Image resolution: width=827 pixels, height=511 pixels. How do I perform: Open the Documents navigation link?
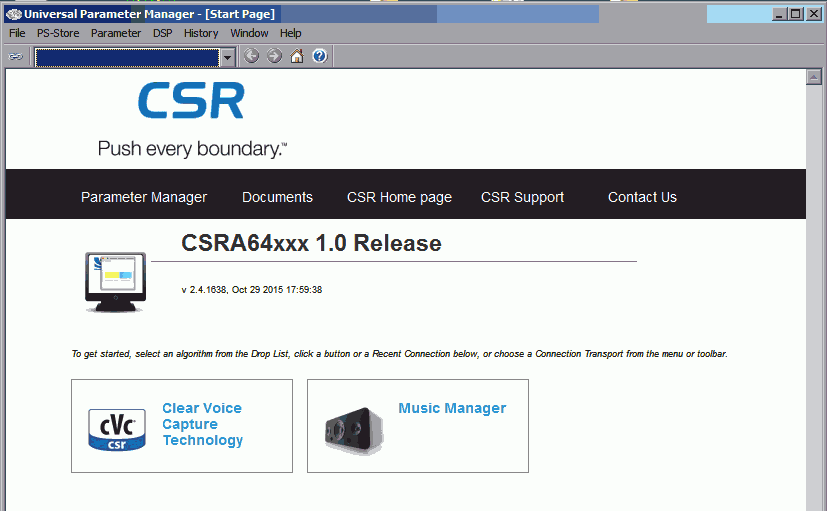click(277, 197)
